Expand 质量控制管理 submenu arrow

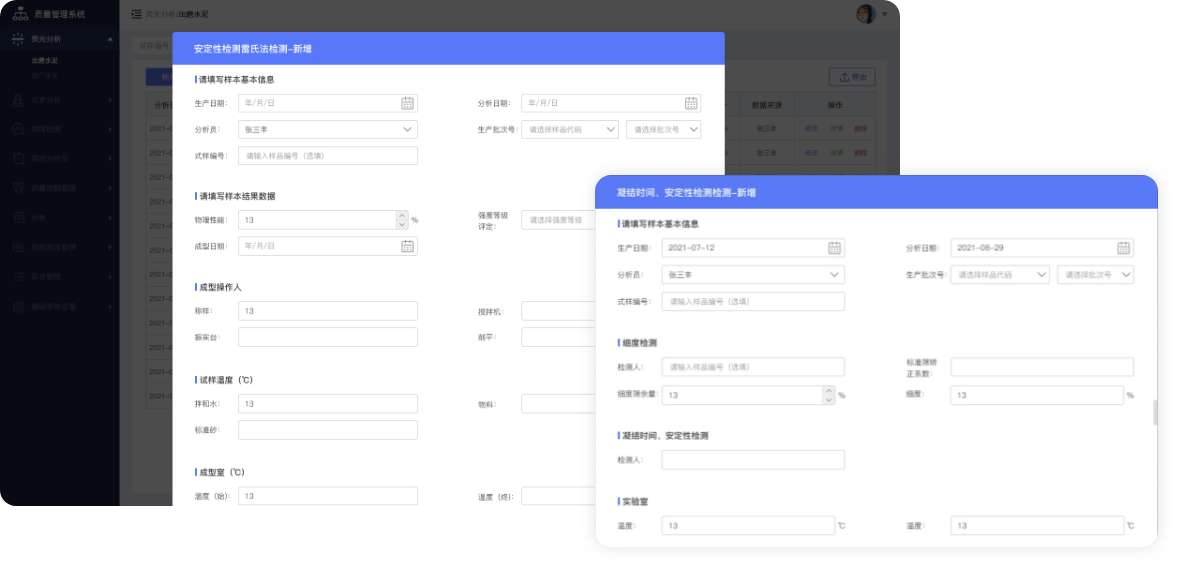[x=110, y=187]
